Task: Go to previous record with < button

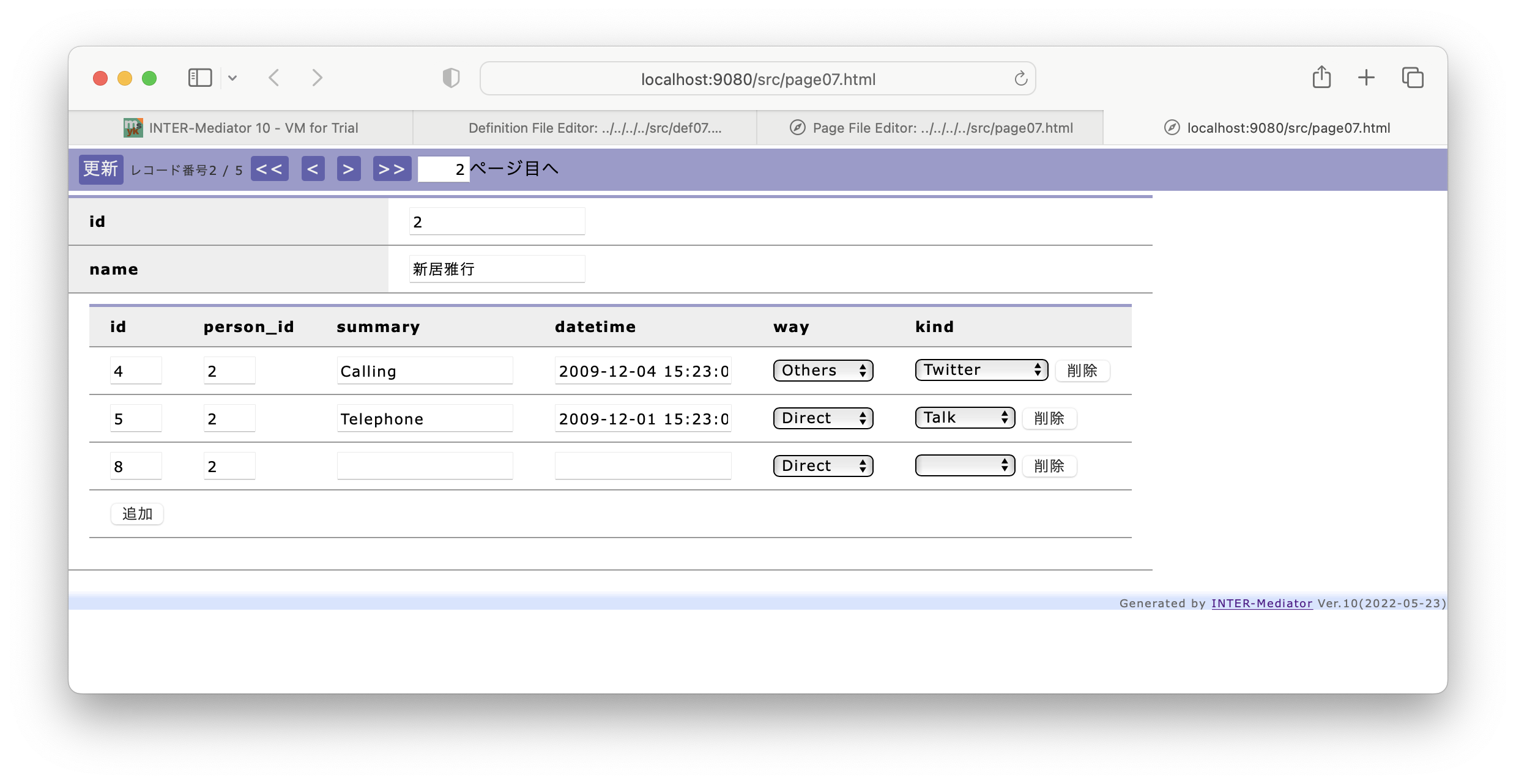Action: (313, 169)
